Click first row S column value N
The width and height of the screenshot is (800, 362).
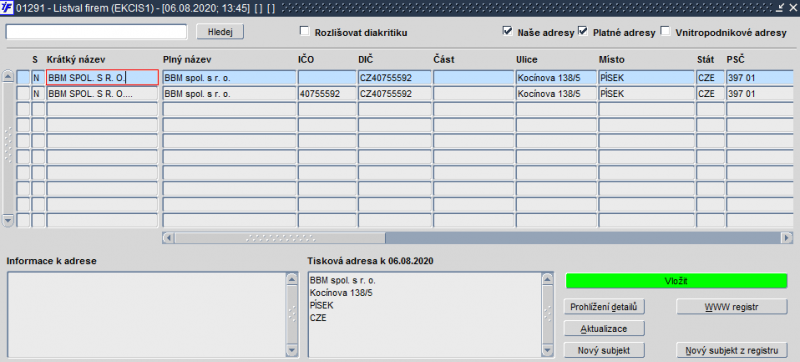coord(38,78)
